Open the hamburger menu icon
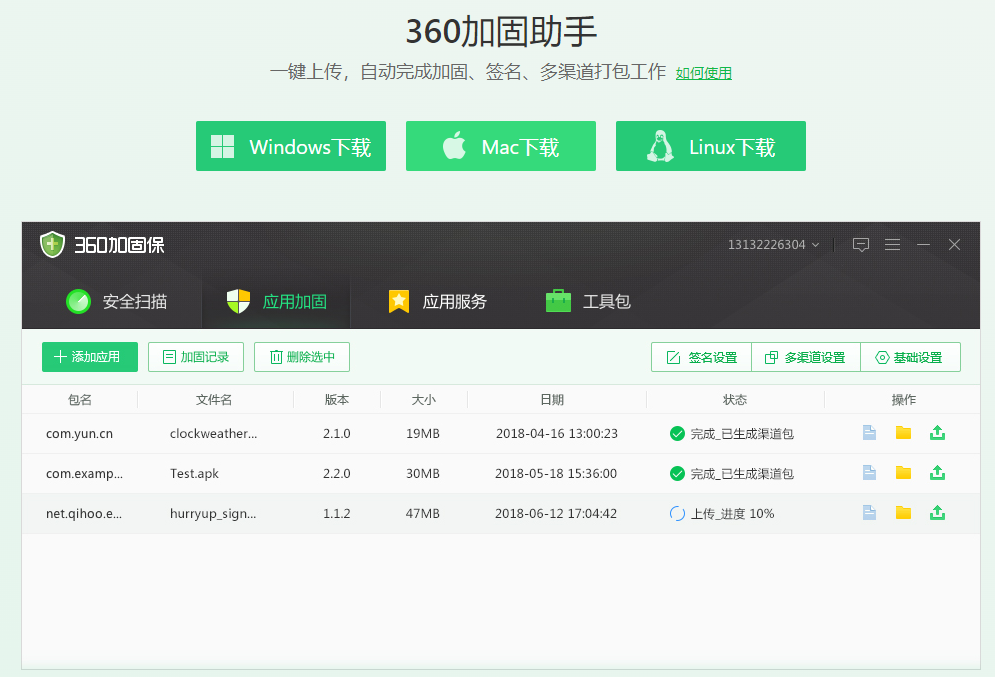The height and width of the screenshot is (677, 995). (x=892, y=244)
